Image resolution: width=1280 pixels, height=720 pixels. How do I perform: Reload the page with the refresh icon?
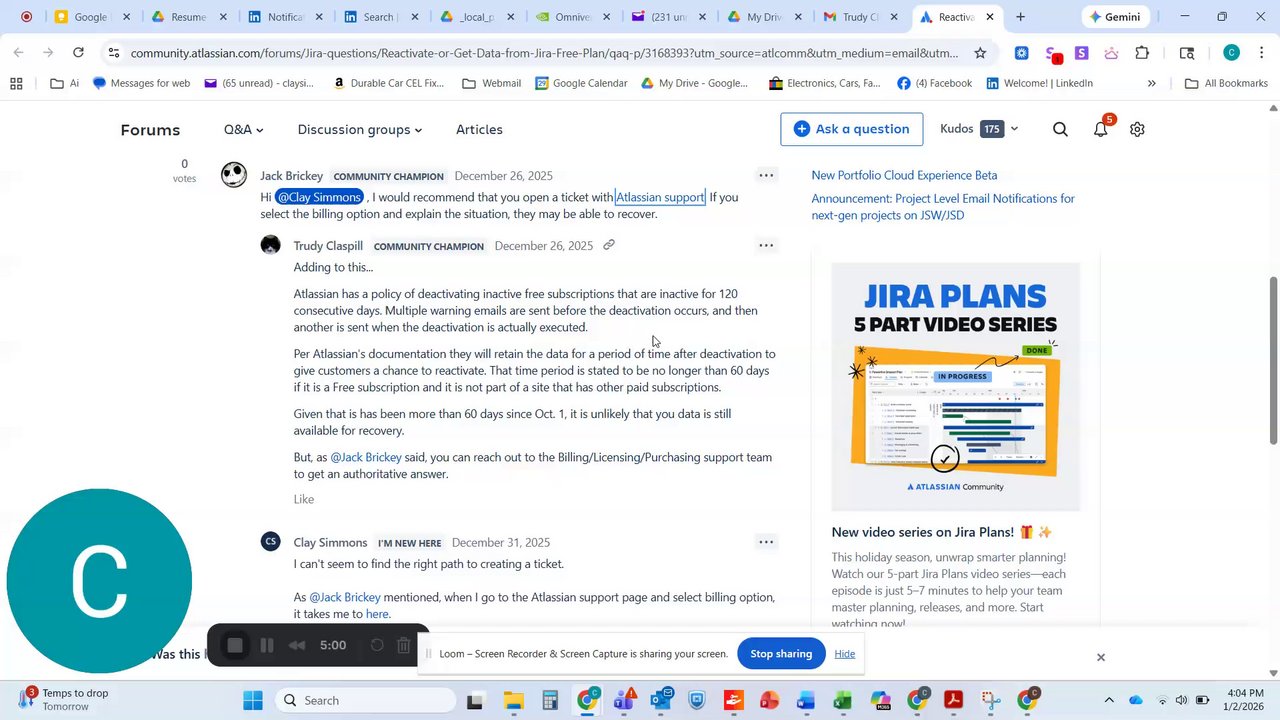(x=78, y=53)
